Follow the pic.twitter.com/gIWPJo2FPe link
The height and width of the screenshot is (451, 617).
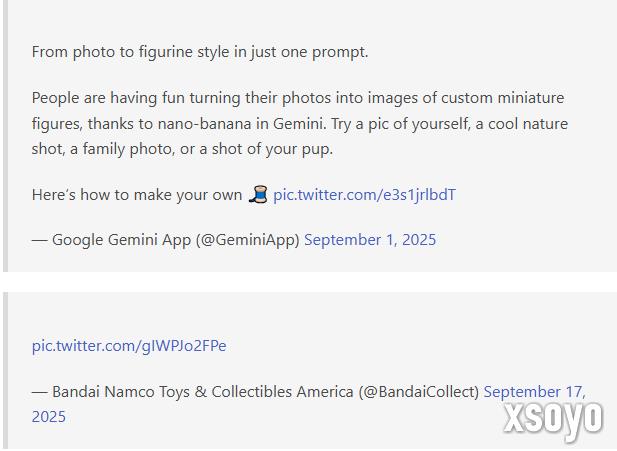click(129, 346)
